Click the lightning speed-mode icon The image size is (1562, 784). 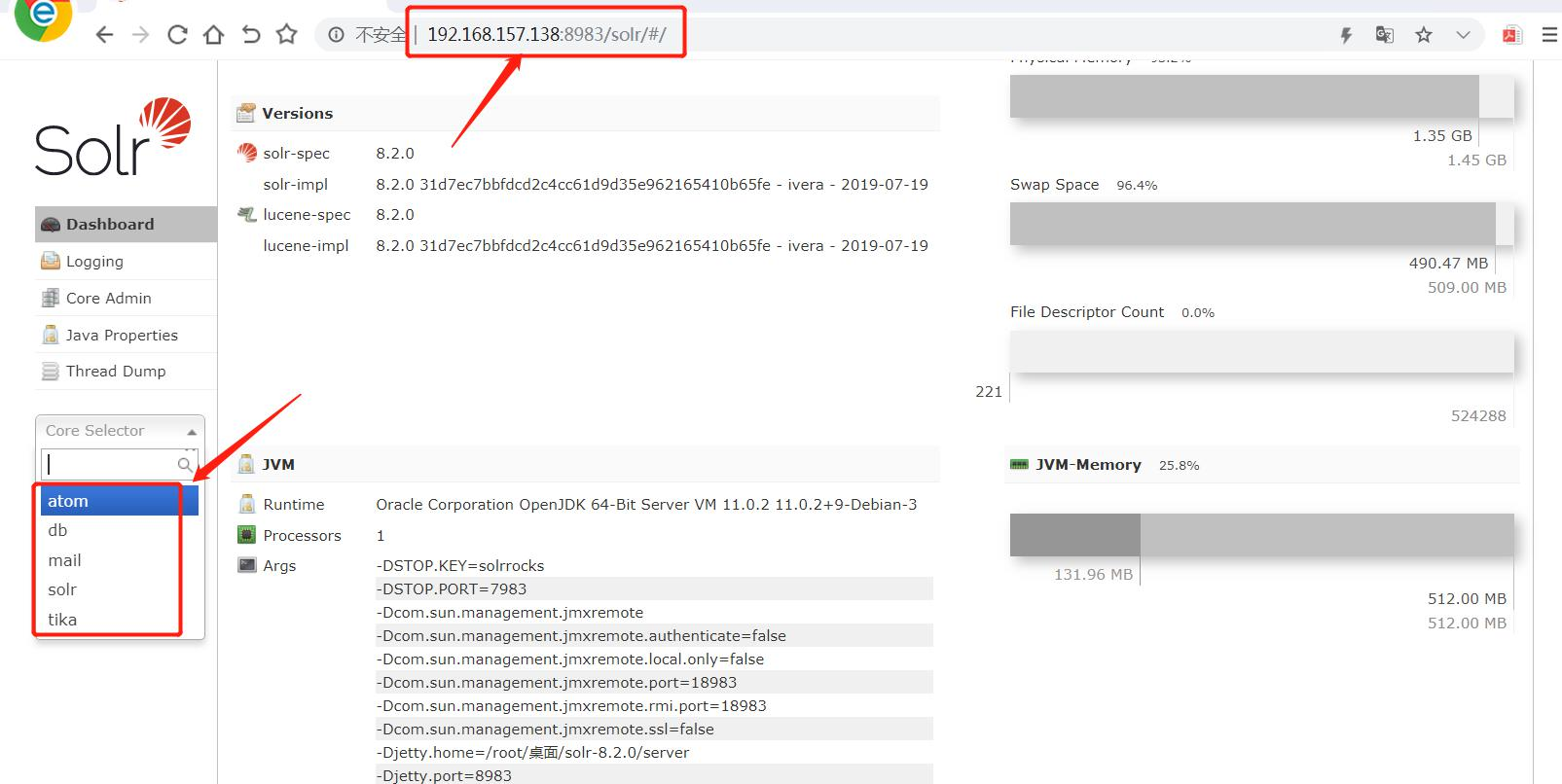click(x=1346, y=35)
